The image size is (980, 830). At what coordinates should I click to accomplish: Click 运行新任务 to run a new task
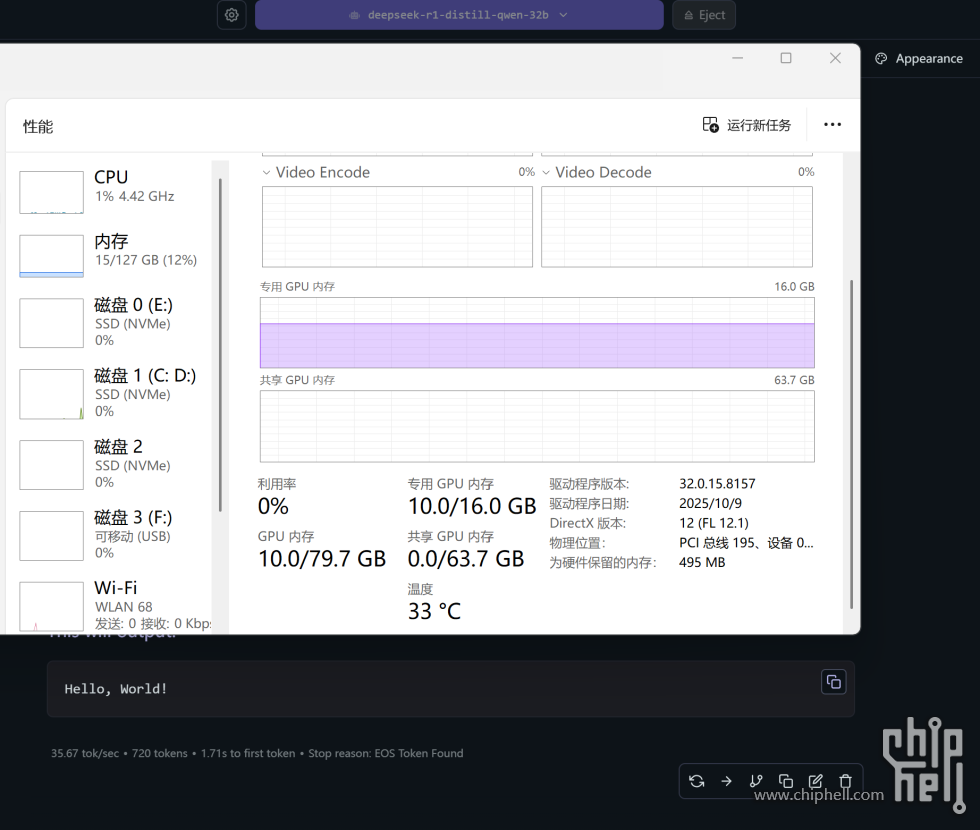tap(746, 124)
